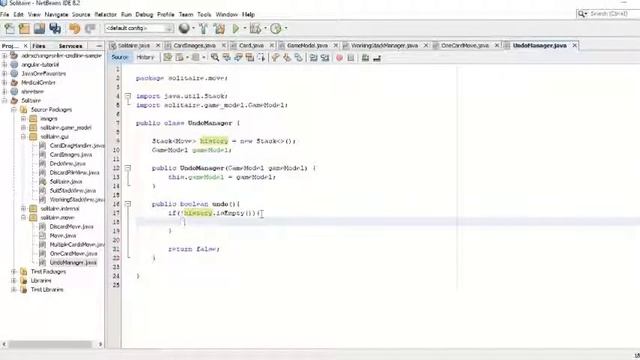Click the Find Previous Occurrence icon
The image size is (640, 360).
(227, 58)
